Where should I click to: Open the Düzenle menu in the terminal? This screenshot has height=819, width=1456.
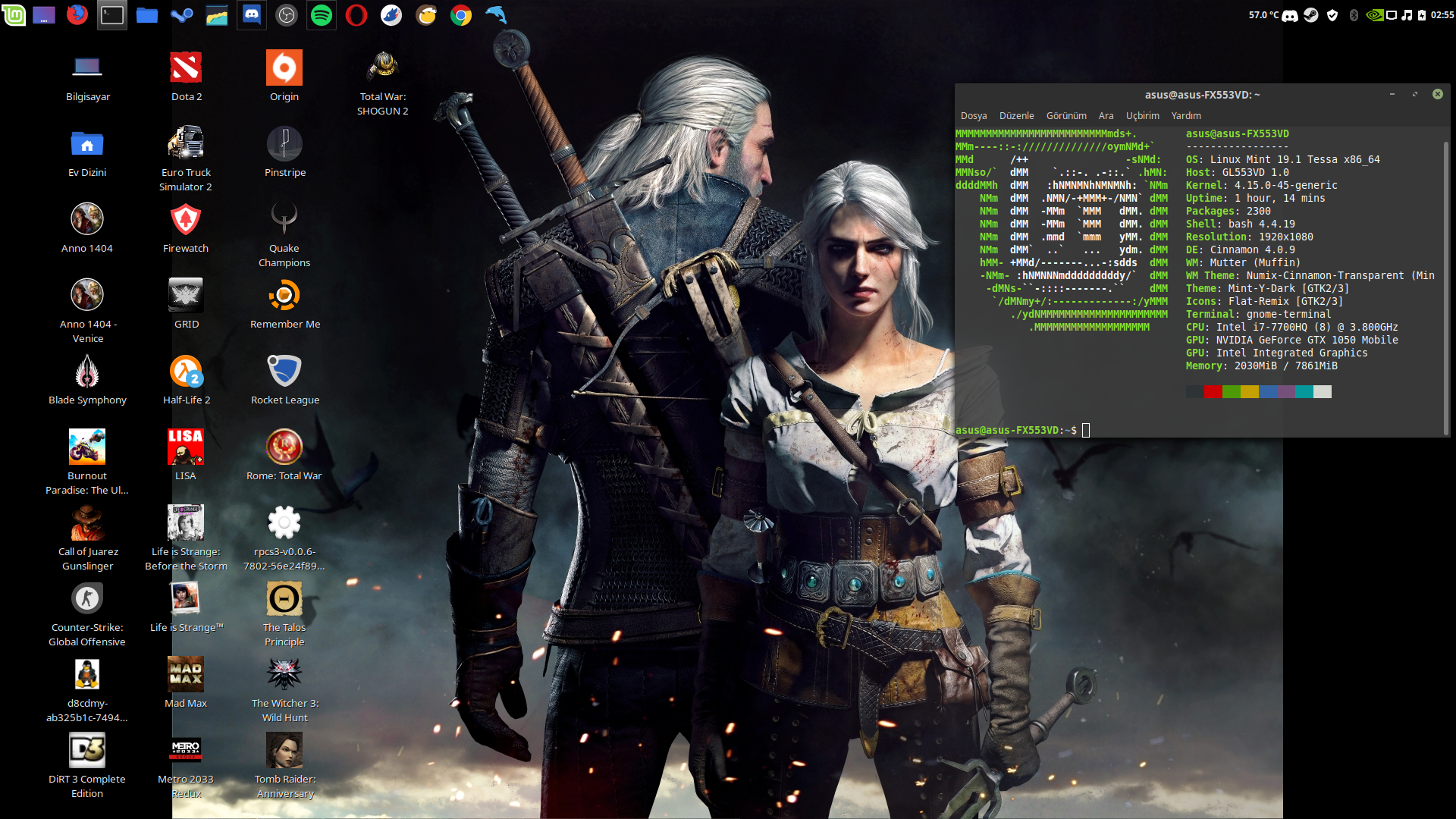tap(1016, 116)
